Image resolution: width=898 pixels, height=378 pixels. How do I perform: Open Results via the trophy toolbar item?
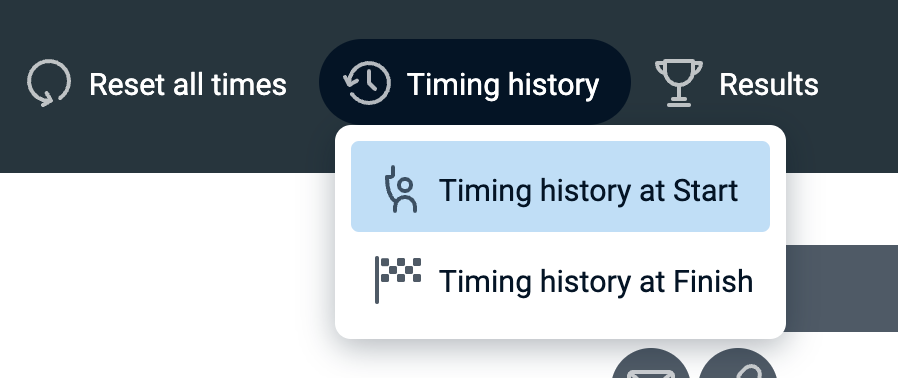point(736,83)
